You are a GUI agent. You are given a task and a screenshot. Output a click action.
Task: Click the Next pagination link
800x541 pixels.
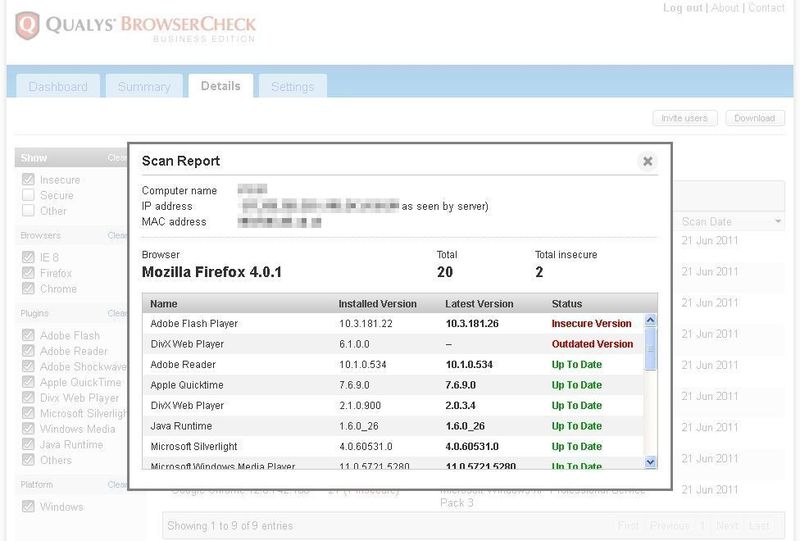coord(727,525)
